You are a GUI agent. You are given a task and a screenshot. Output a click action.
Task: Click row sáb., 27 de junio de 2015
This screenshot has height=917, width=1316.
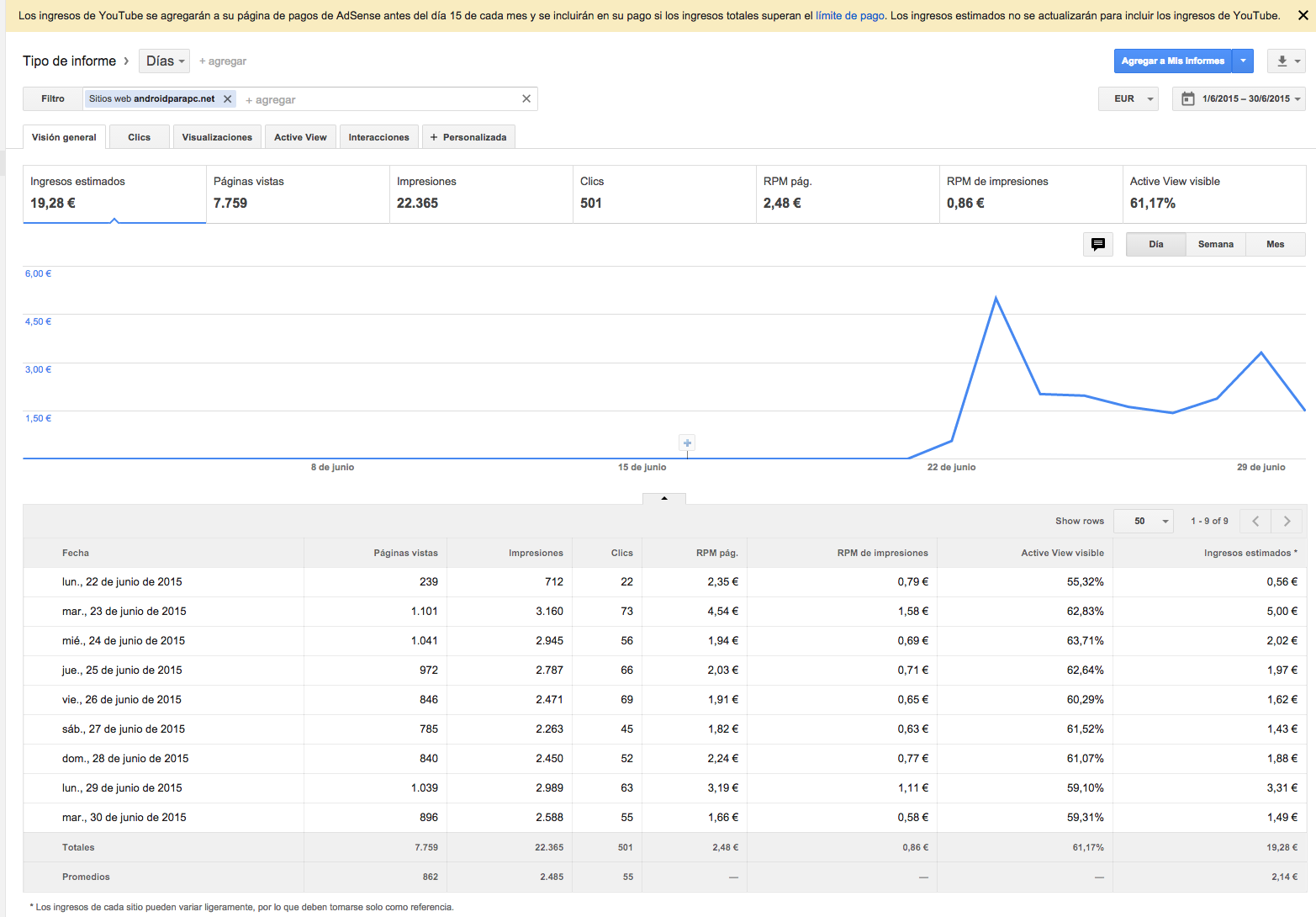click(664, 729)
